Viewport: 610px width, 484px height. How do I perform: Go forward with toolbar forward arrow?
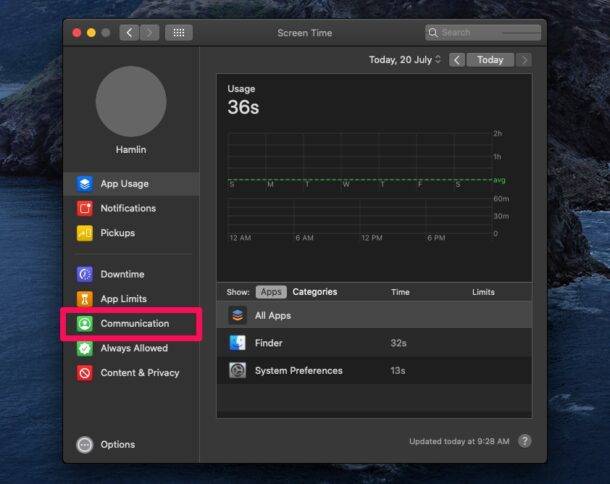(149, 33)
